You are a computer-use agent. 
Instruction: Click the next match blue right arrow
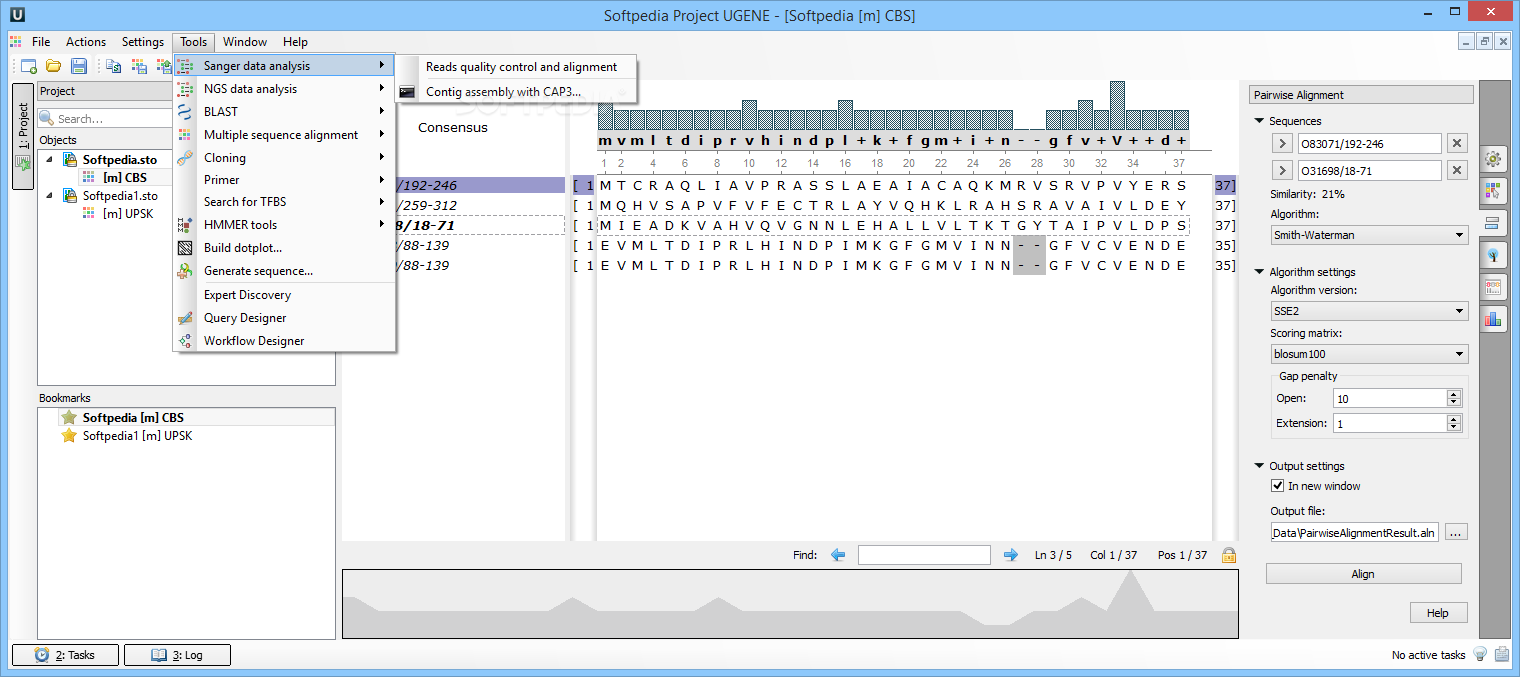coord(1011,555)
